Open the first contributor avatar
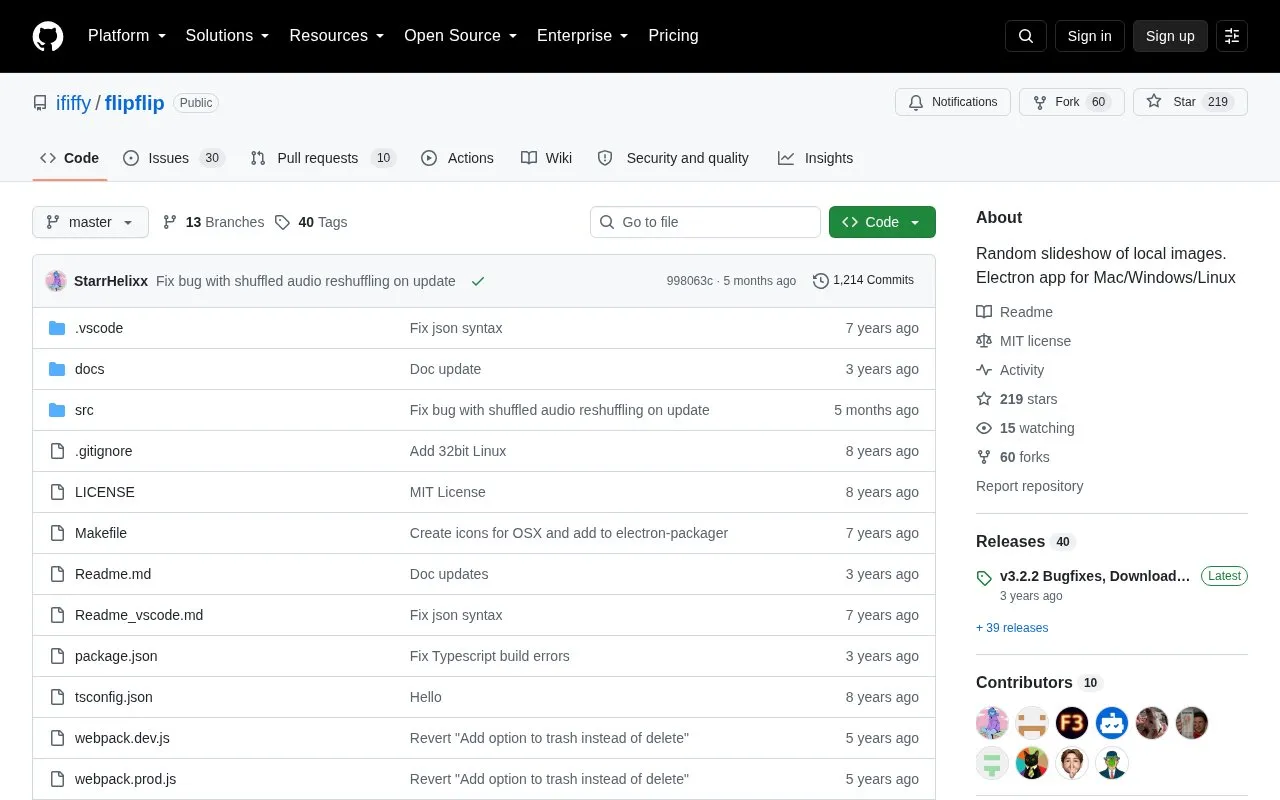 tap(992, 723)
